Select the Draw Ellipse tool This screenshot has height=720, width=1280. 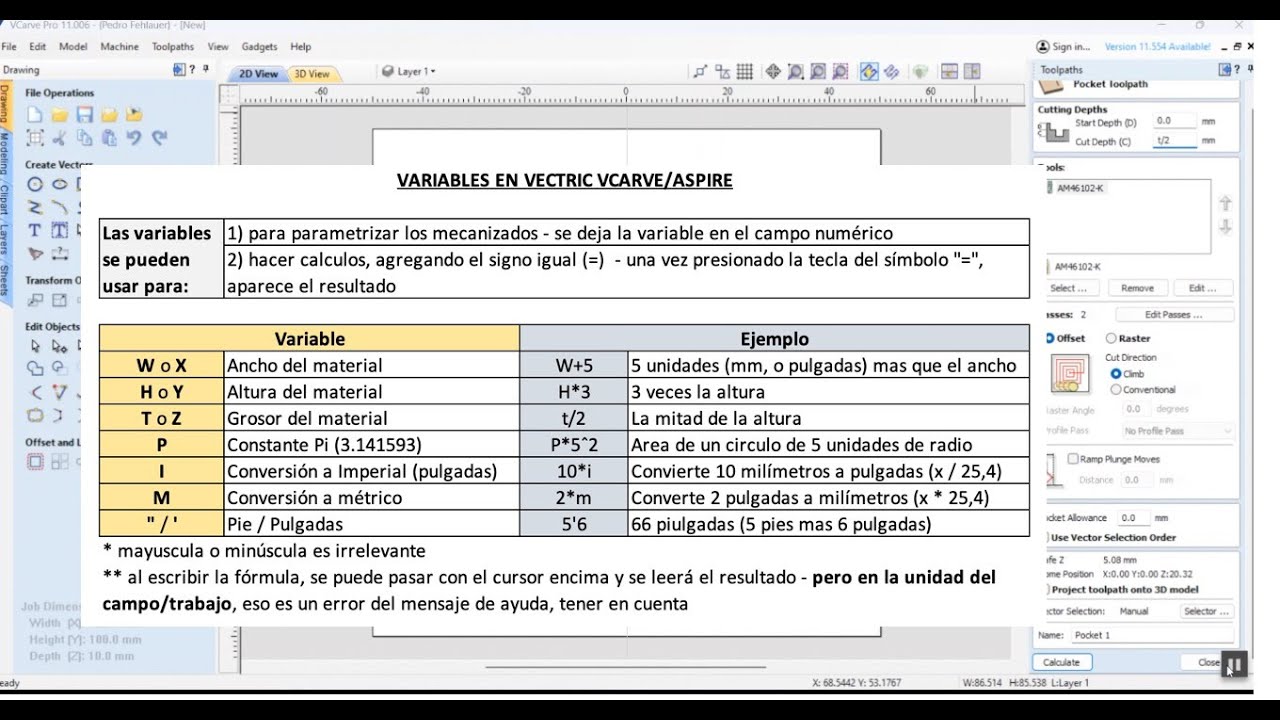59,184
